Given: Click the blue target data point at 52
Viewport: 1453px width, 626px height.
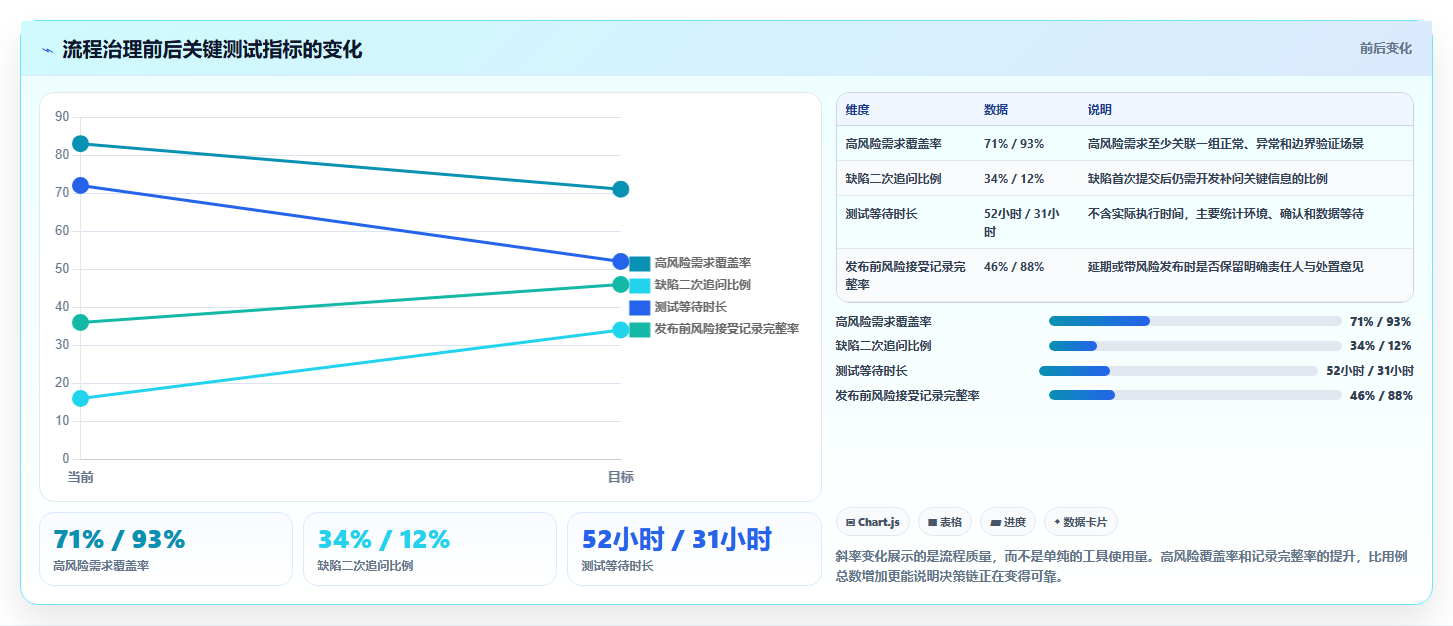Looking at the screenshot, I should tap(620, 262).
